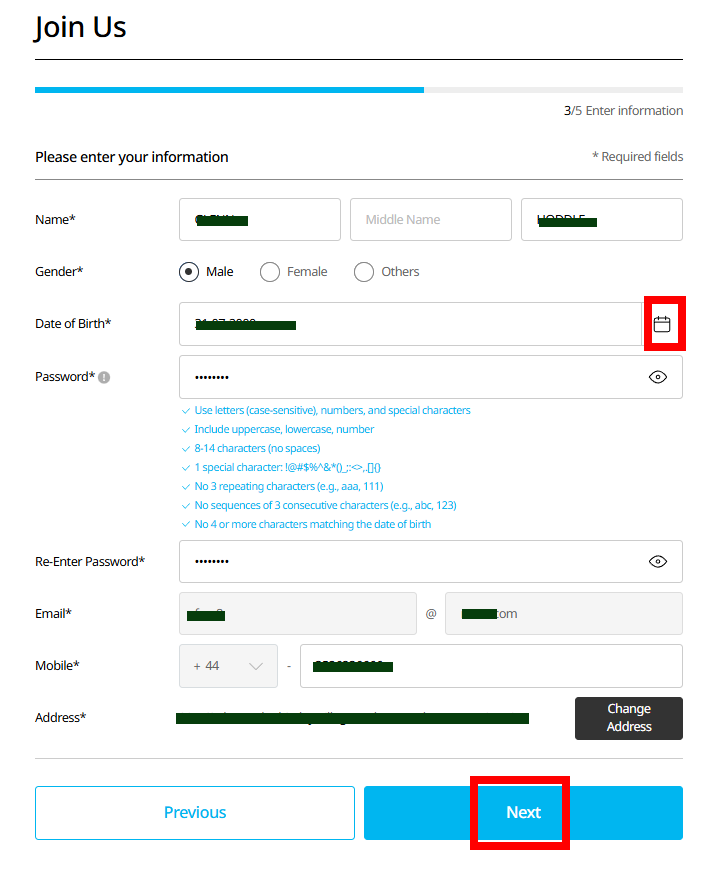Screen dimensions: 716x873
Task: Click the mobile number input field
Action: pyautogui.click(x=490, y=666)
